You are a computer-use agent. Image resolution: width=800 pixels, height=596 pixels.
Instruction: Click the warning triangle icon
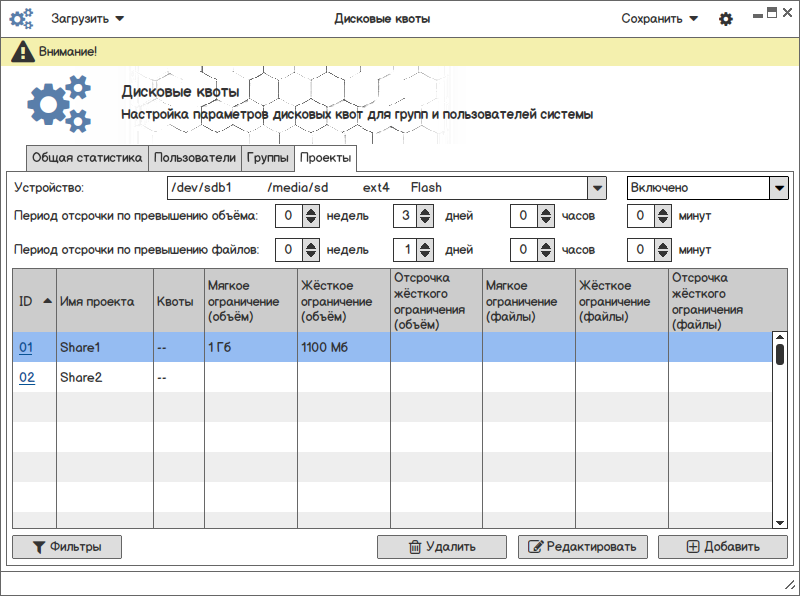pos(22,51)
